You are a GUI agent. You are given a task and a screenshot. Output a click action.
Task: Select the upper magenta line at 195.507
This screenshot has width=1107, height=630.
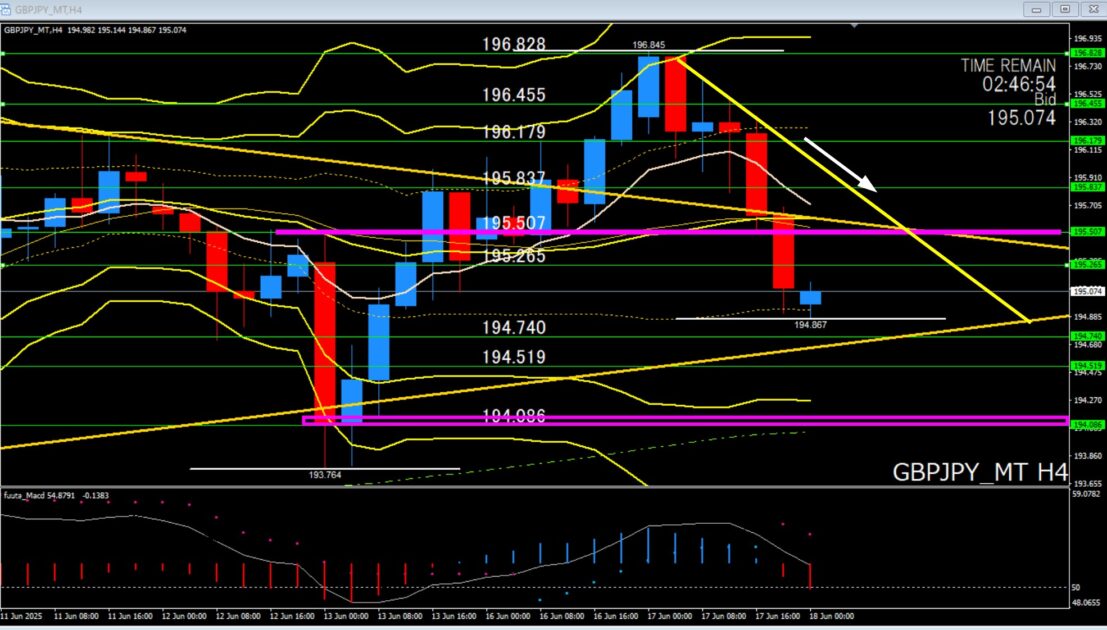point(667,232)
